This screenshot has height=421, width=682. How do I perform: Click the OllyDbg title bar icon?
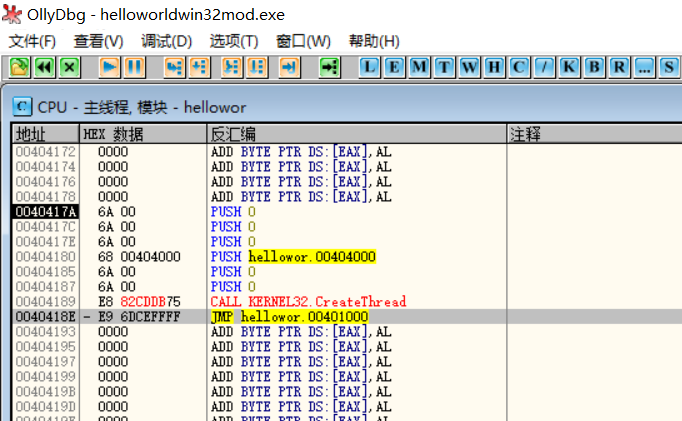[x=12, y=14]
